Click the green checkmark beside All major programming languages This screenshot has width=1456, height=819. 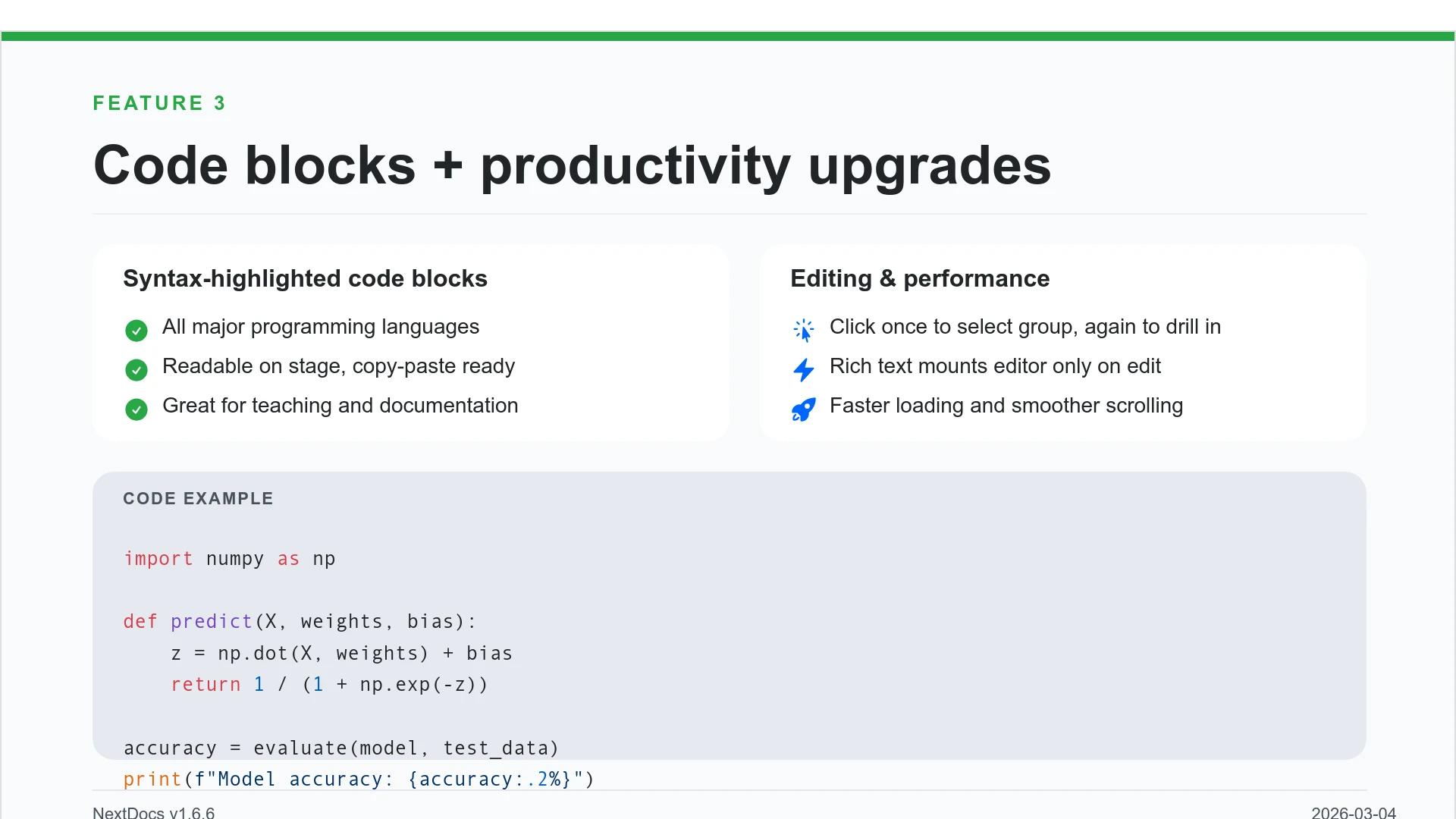(136, 331)
